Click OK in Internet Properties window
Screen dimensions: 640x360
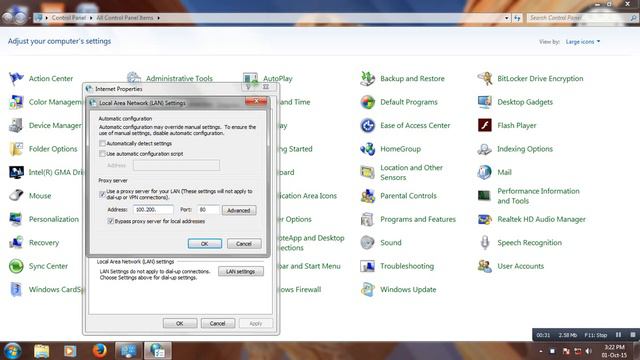coord(180,323)
